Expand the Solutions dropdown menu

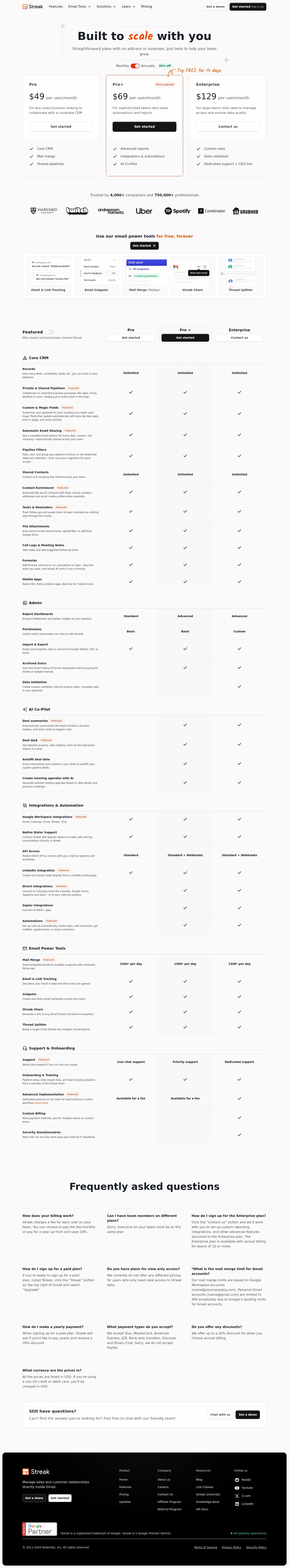pyautogui.click(x=106, y=7)
